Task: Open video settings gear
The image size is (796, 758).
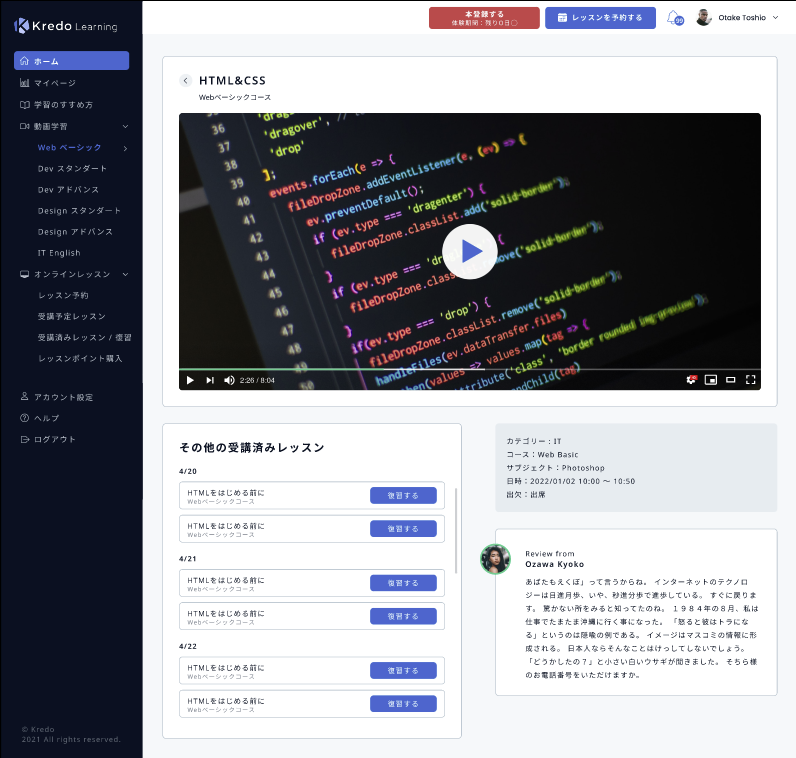Action: [x=691, y=380]
